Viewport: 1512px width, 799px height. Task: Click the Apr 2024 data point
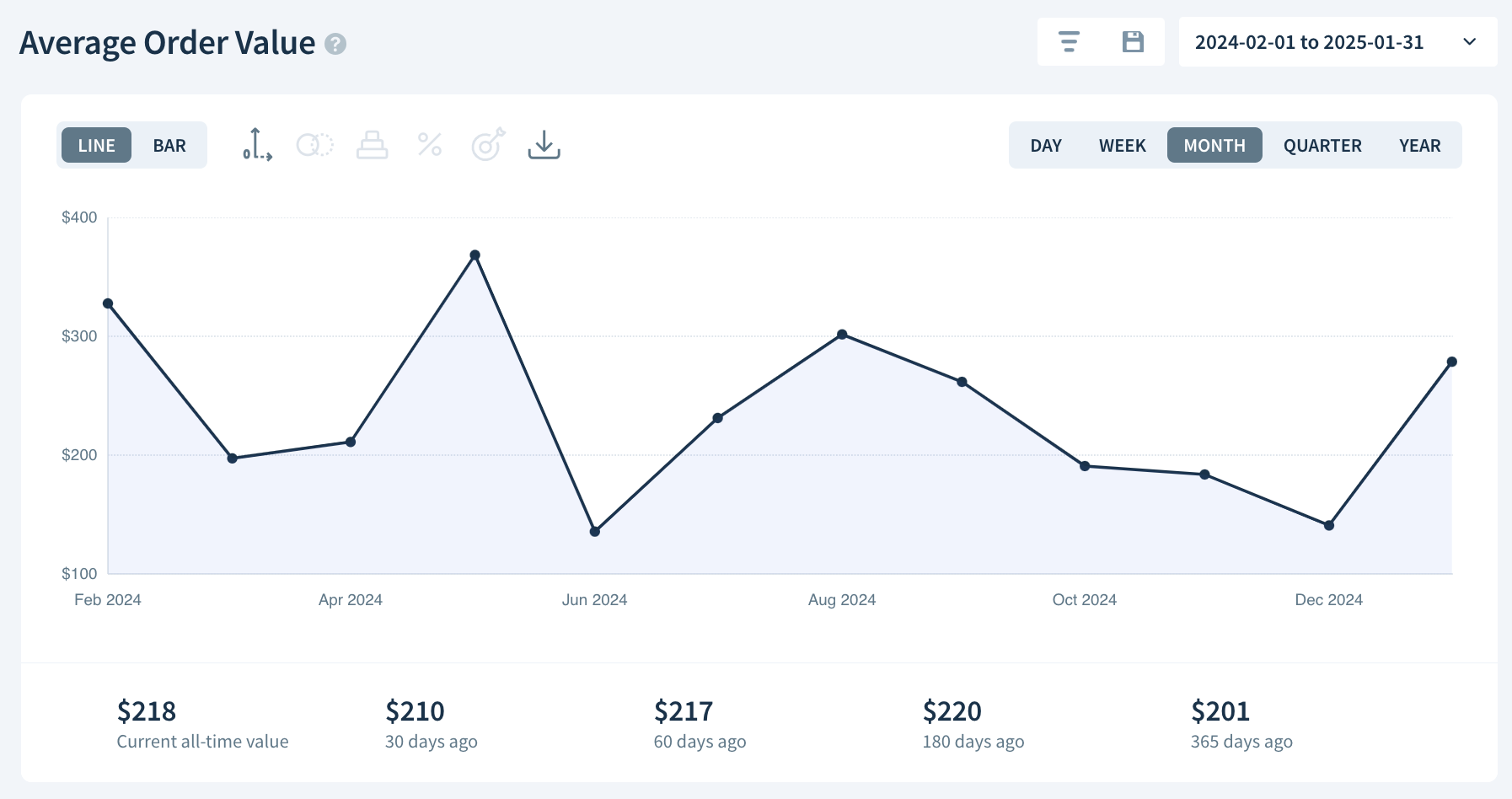[351, 442]
